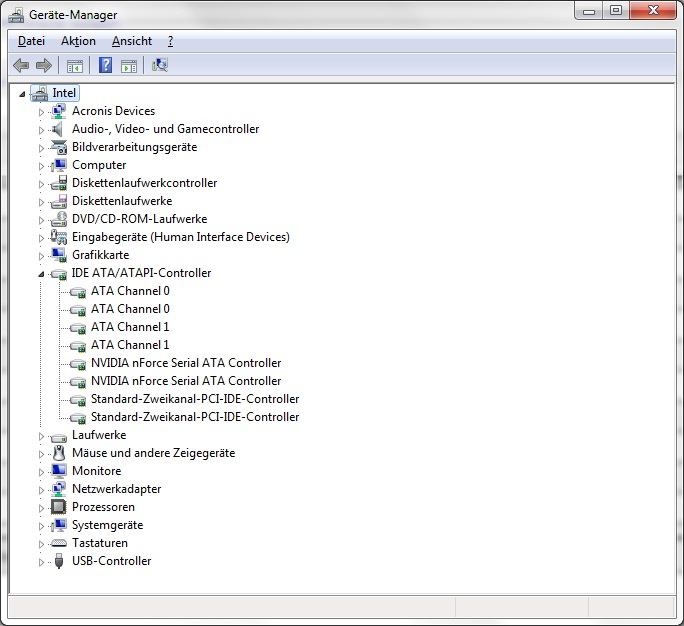Viewport: 684px width, 626px height.
Task: Expand the Prozessoren branch
Action: 41,508
